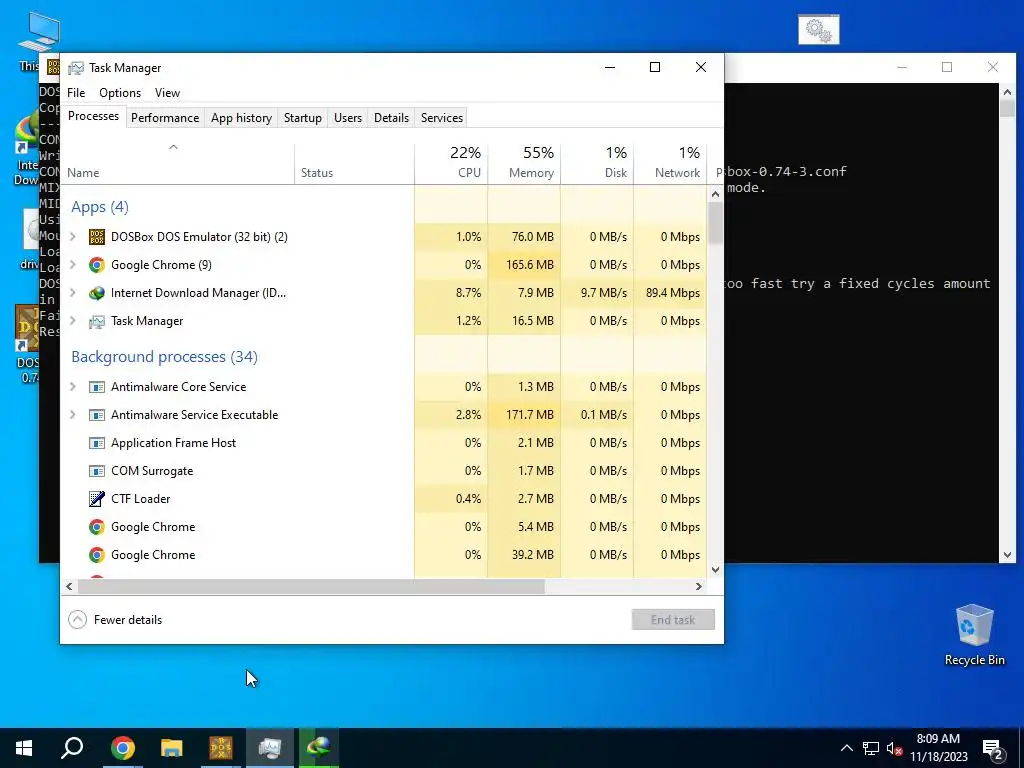Click the End task button
Screen dimensions: 1024x768
click(x=673, y=620)
